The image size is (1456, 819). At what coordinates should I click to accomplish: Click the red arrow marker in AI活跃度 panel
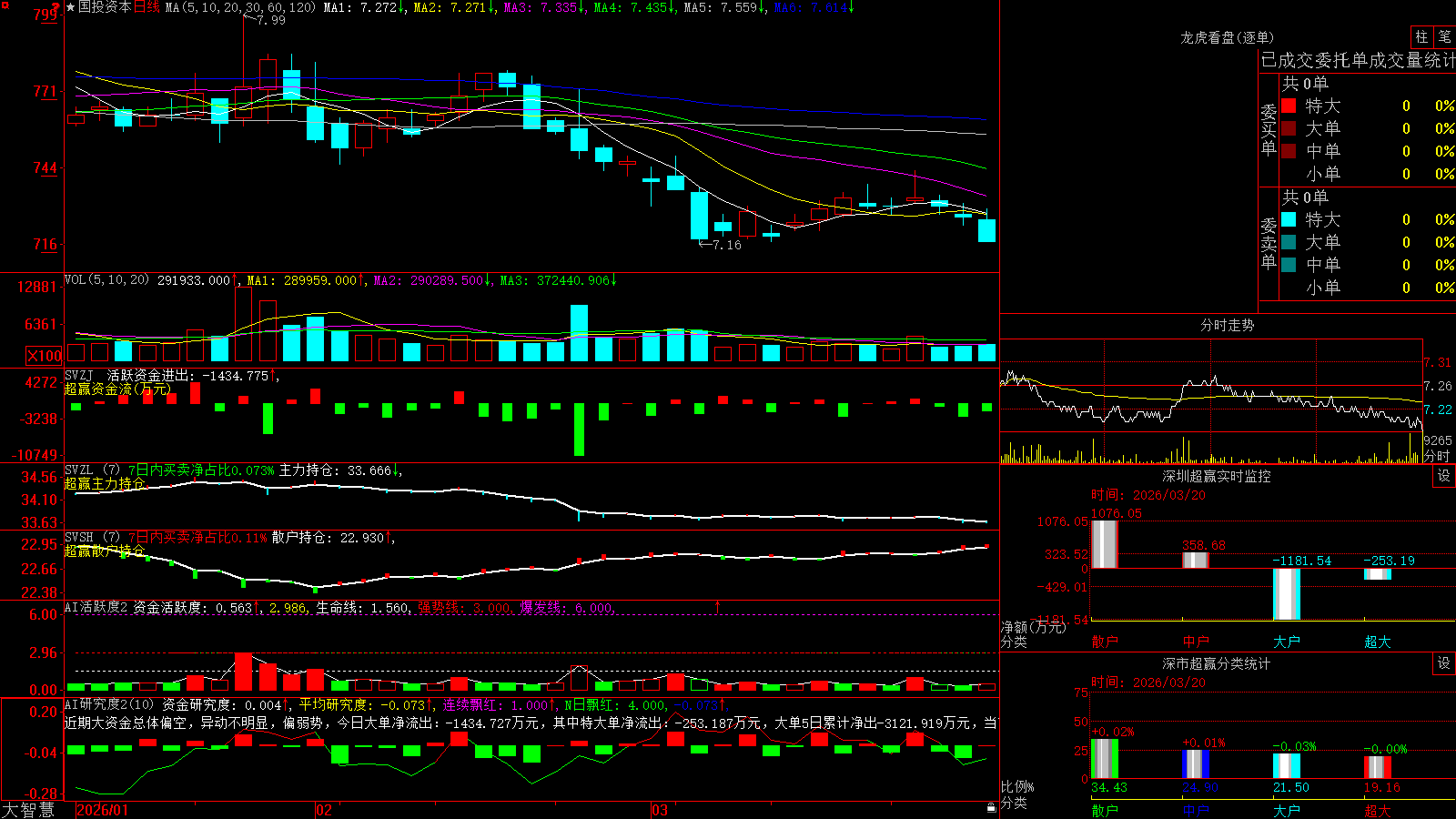718,606
